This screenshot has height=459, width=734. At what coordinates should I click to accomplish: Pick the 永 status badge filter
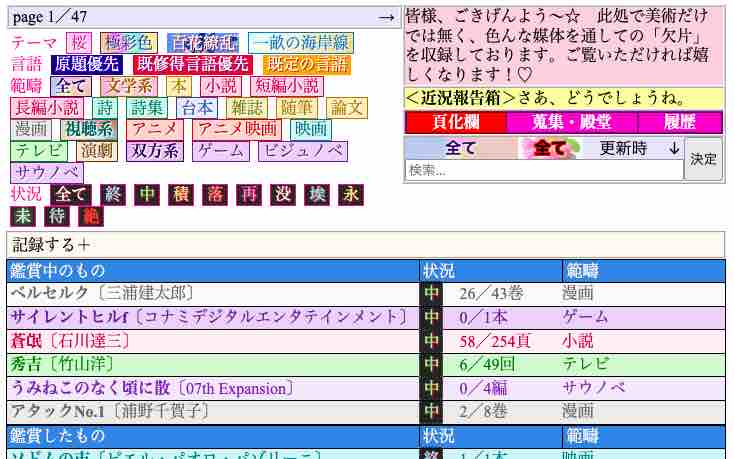(x=350, y=195)
